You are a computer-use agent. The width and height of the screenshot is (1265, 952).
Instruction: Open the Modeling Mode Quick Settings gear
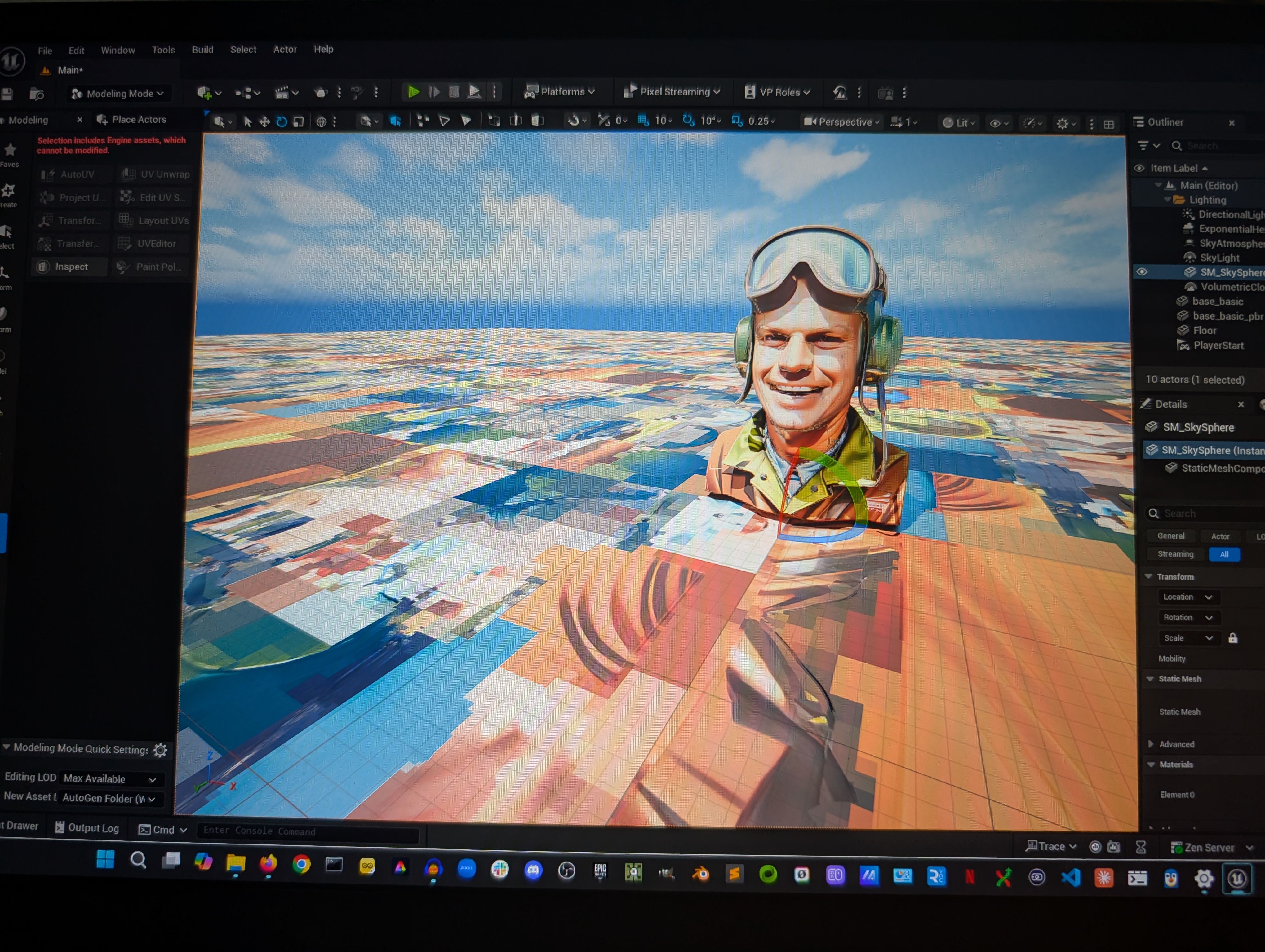tap(160, 750)
